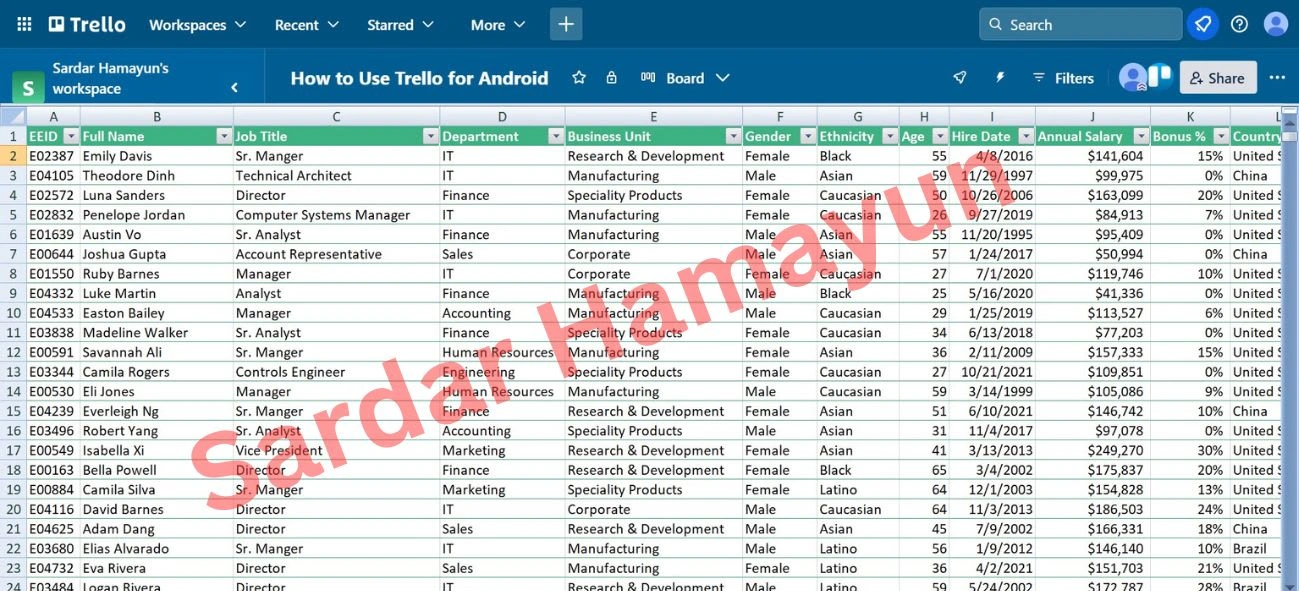
Task: Open the Annual Salary filter dropdown
Action: 1140,136
